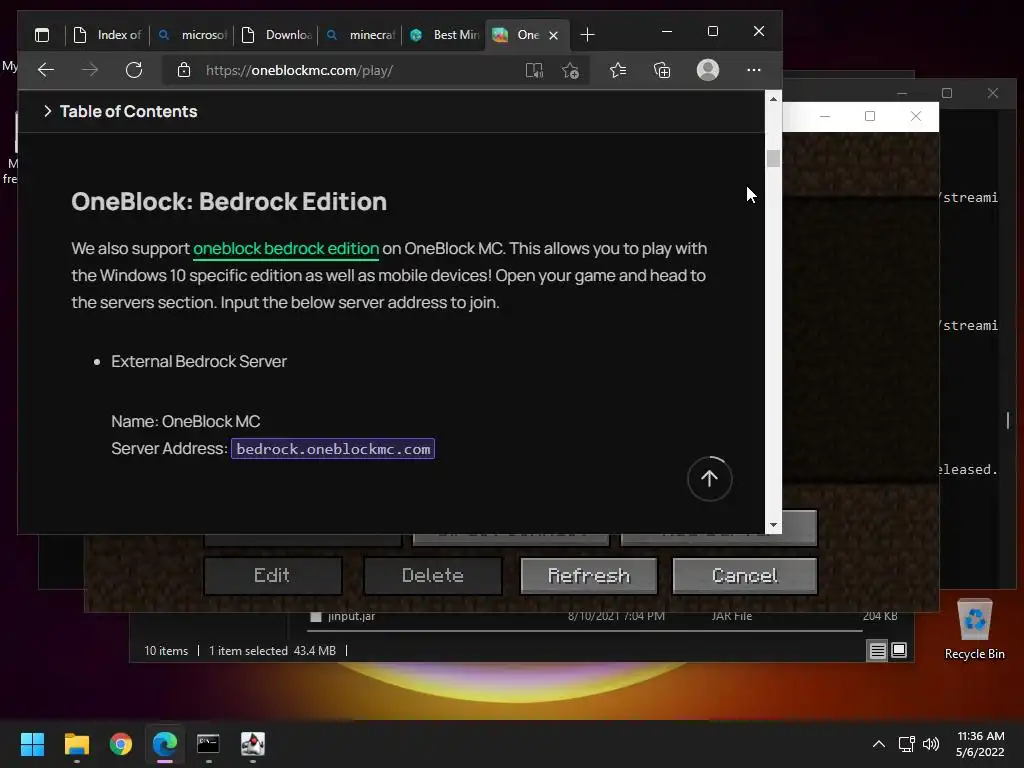The height and width of the screenshot is (768, 1024).
Task: Minimize the Minecraft window
Action: [825, 116]
